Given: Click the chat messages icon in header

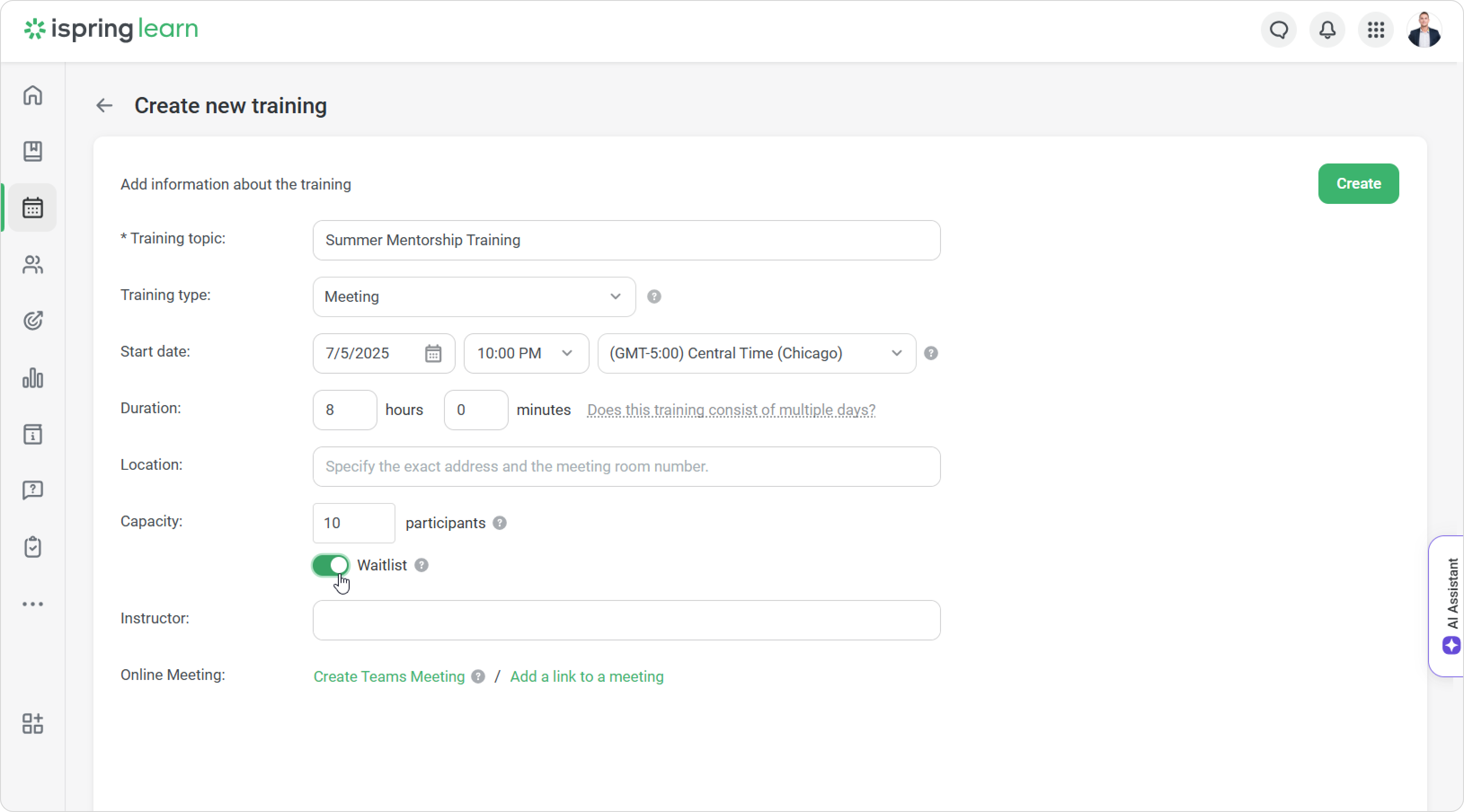Looking at the screenshot, I should pyautogui.click(x=1279, y=30).
